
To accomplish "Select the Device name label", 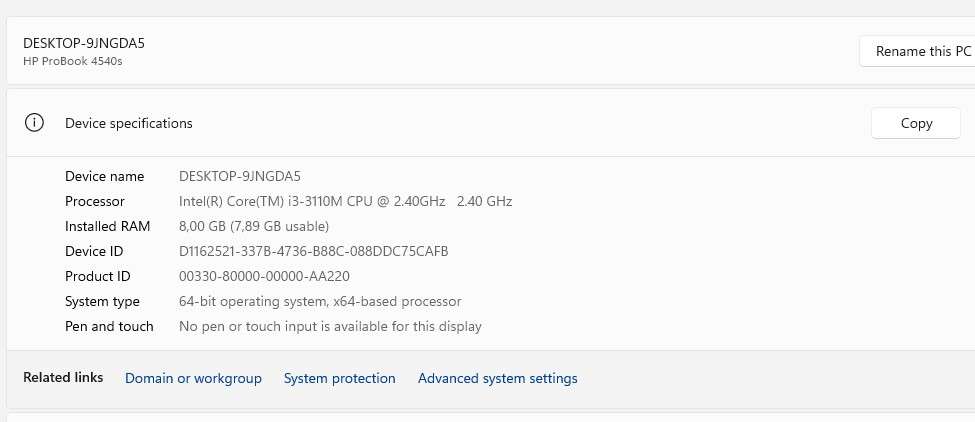I will [x=105, y=176].
